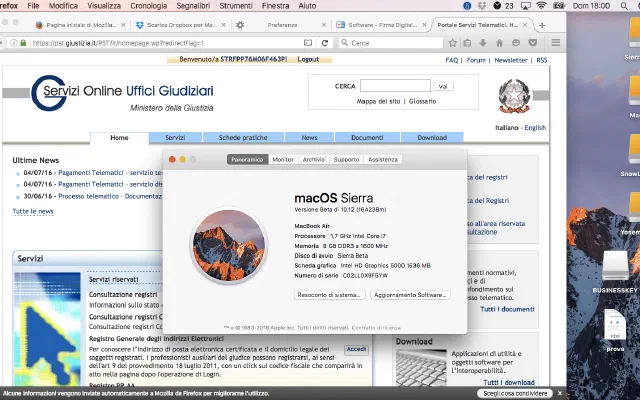Click the green padlock security icon

[x=23, y=43]
